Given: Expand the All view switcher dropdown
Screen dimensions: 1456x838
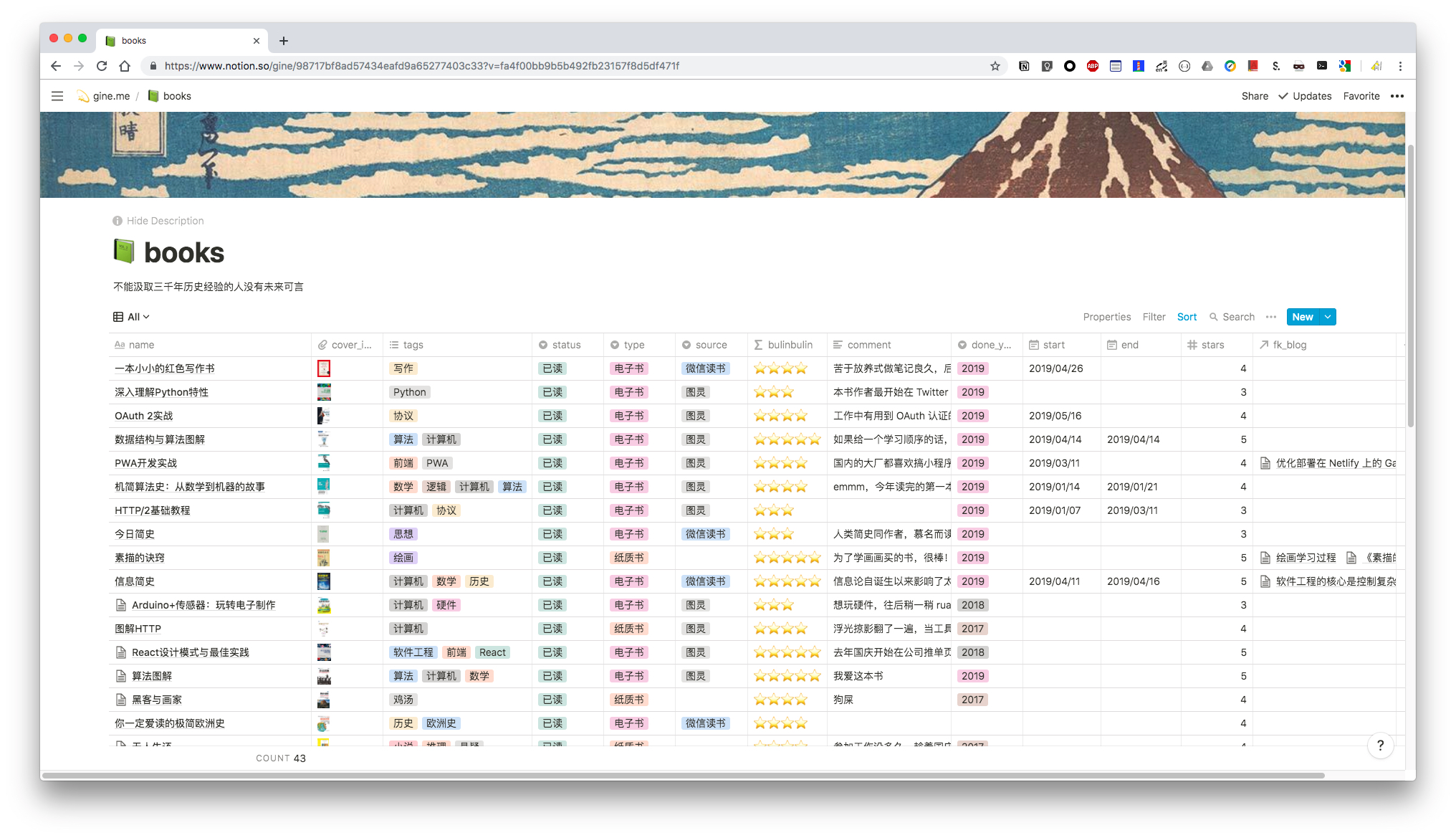Looking at the screenshot, I should pyautogui.click(x=132, y=317).
